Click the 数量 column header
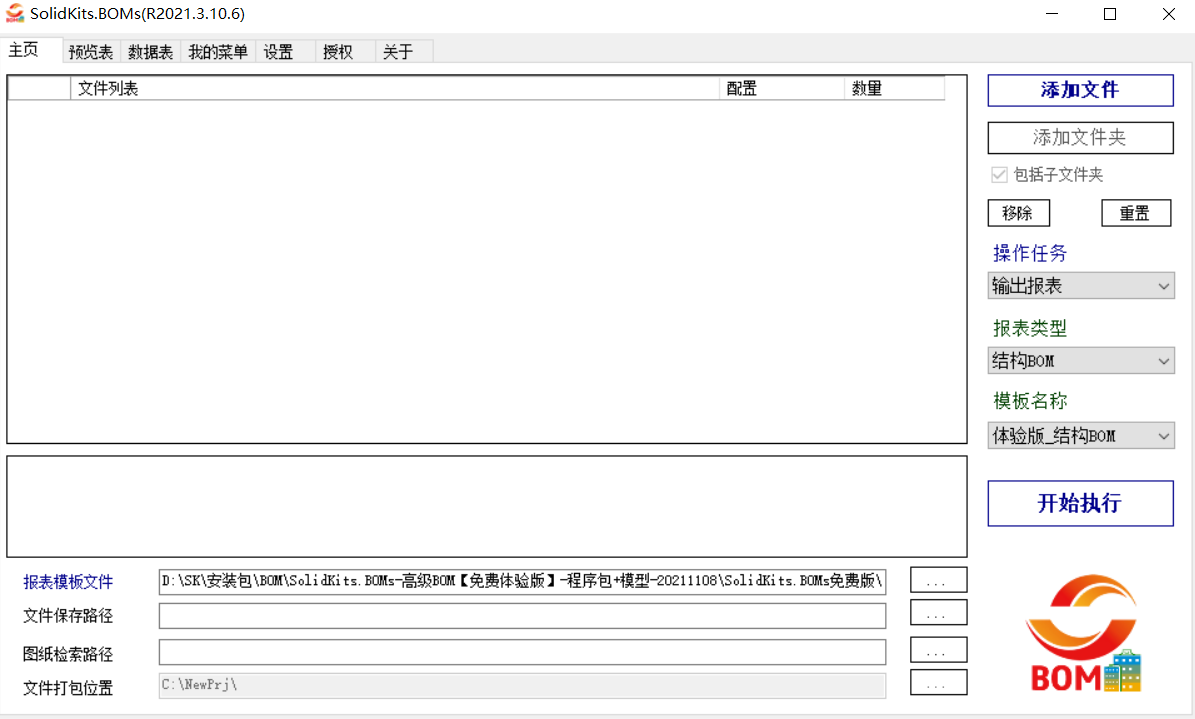1195x719 pixels. click(x=895, y=88)
